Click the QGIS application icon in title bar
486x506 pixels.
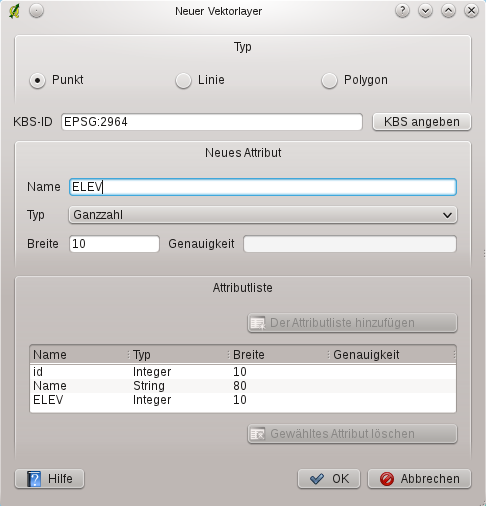[14, 11]
